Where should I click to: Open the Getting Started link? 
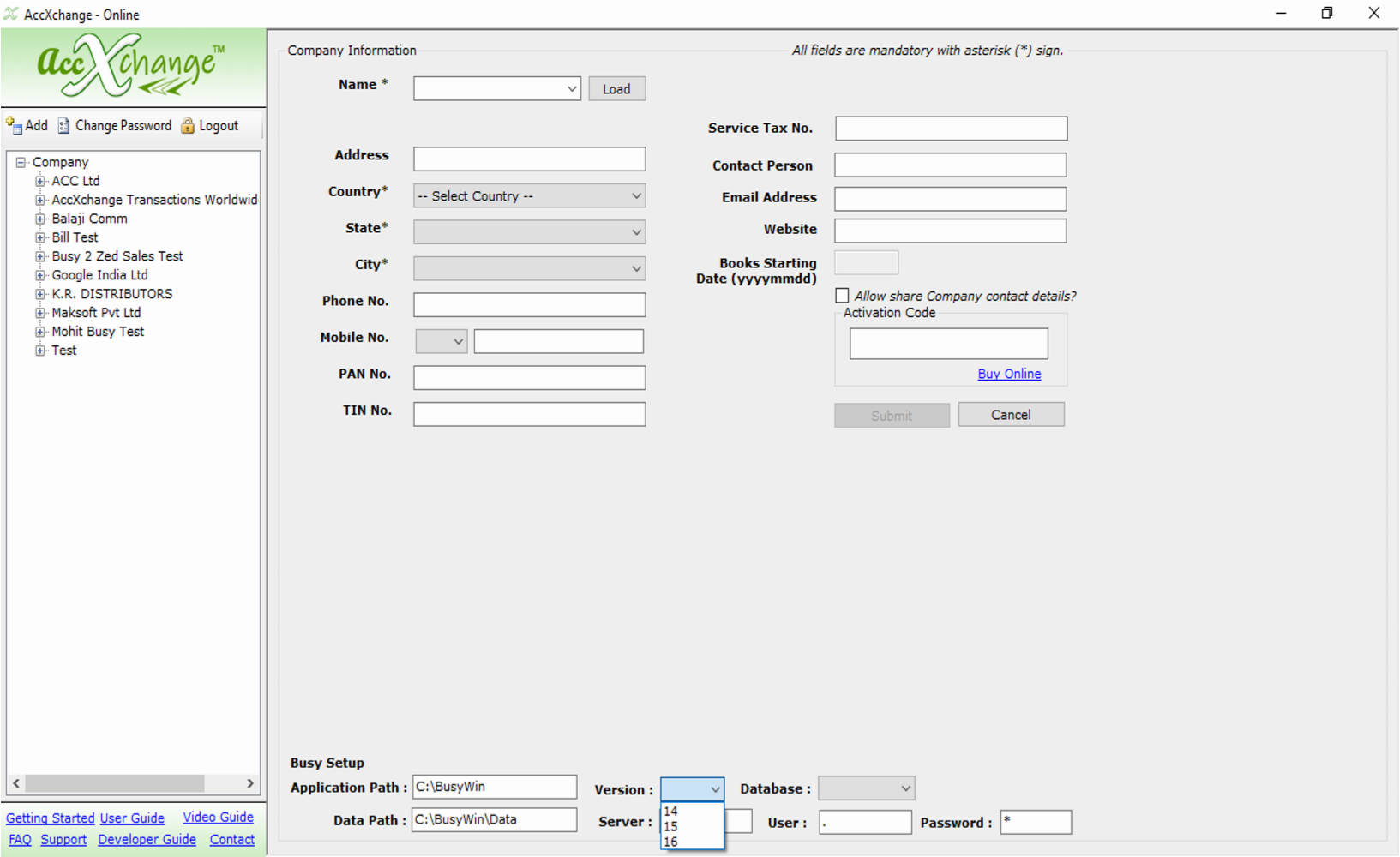(50, 818)
